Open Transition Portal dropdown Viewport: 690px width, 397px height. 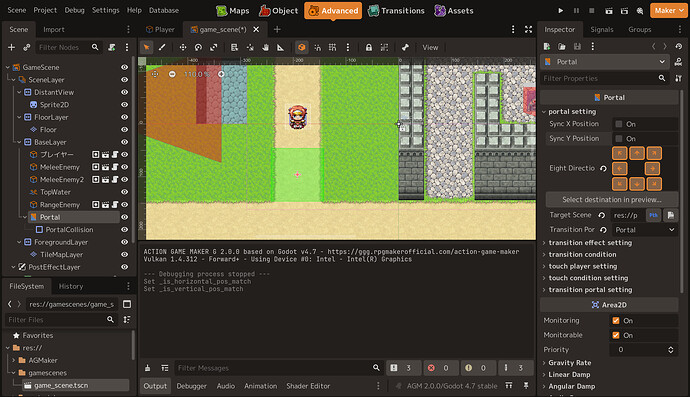645,230
